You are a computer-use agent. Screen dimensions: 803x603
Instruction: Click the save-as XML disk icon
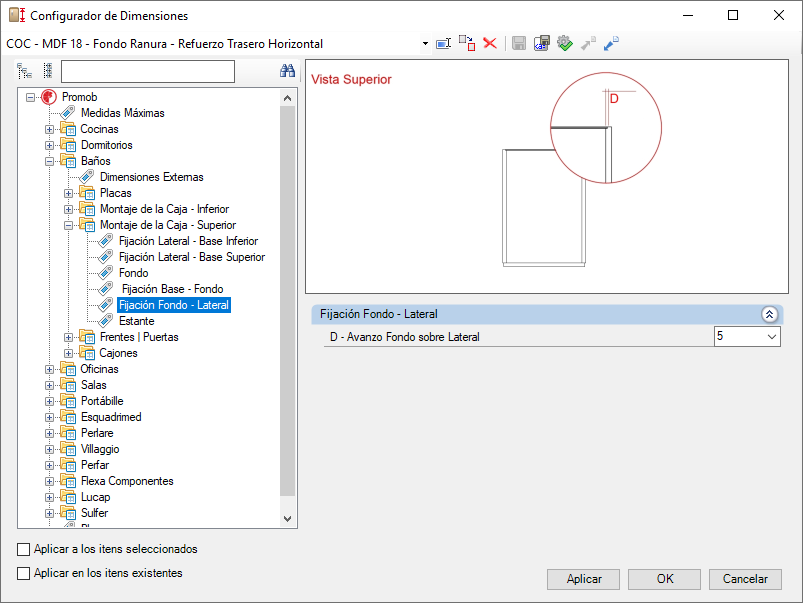(541, 44)
